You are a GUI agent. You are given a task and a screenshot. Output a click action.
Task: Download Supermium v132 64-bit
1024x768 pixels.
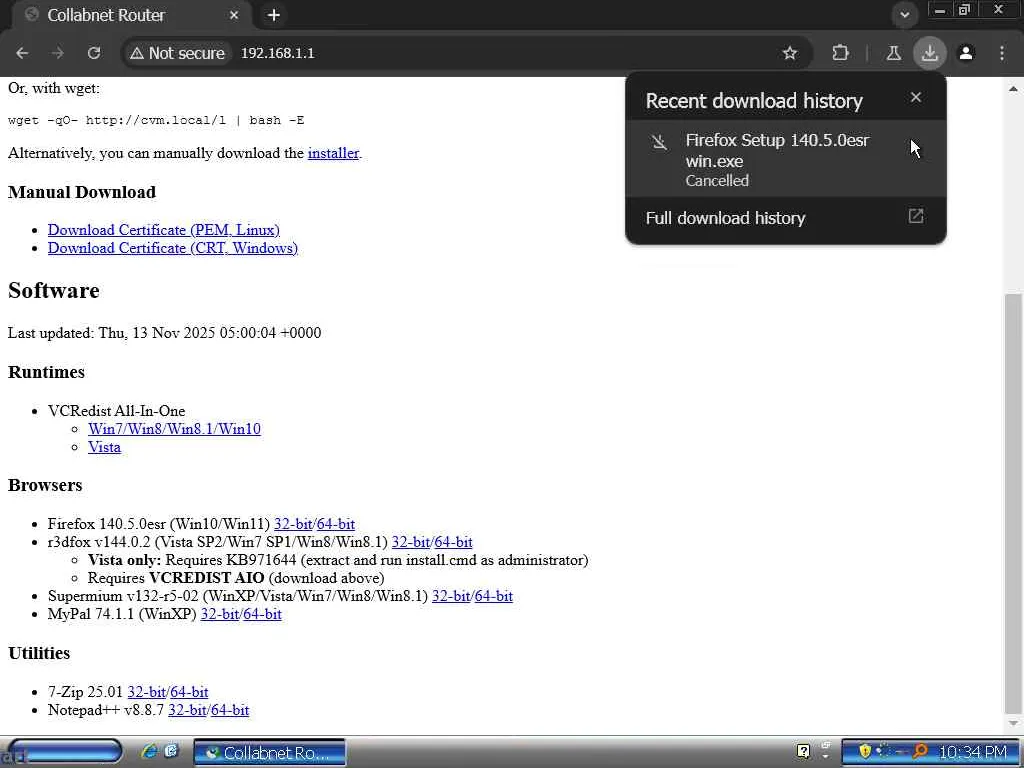pyautogui.click(x=494, y=596)
